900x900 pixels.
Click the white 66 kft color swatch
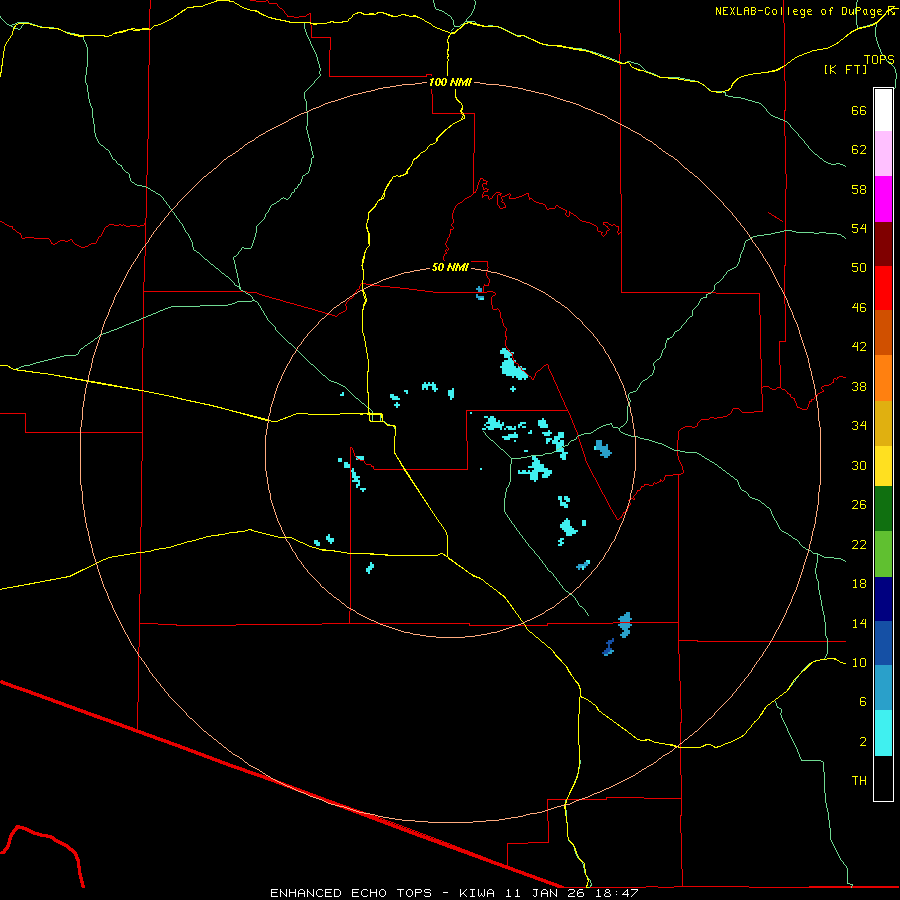pyautogui.click(x=883, y=110)
